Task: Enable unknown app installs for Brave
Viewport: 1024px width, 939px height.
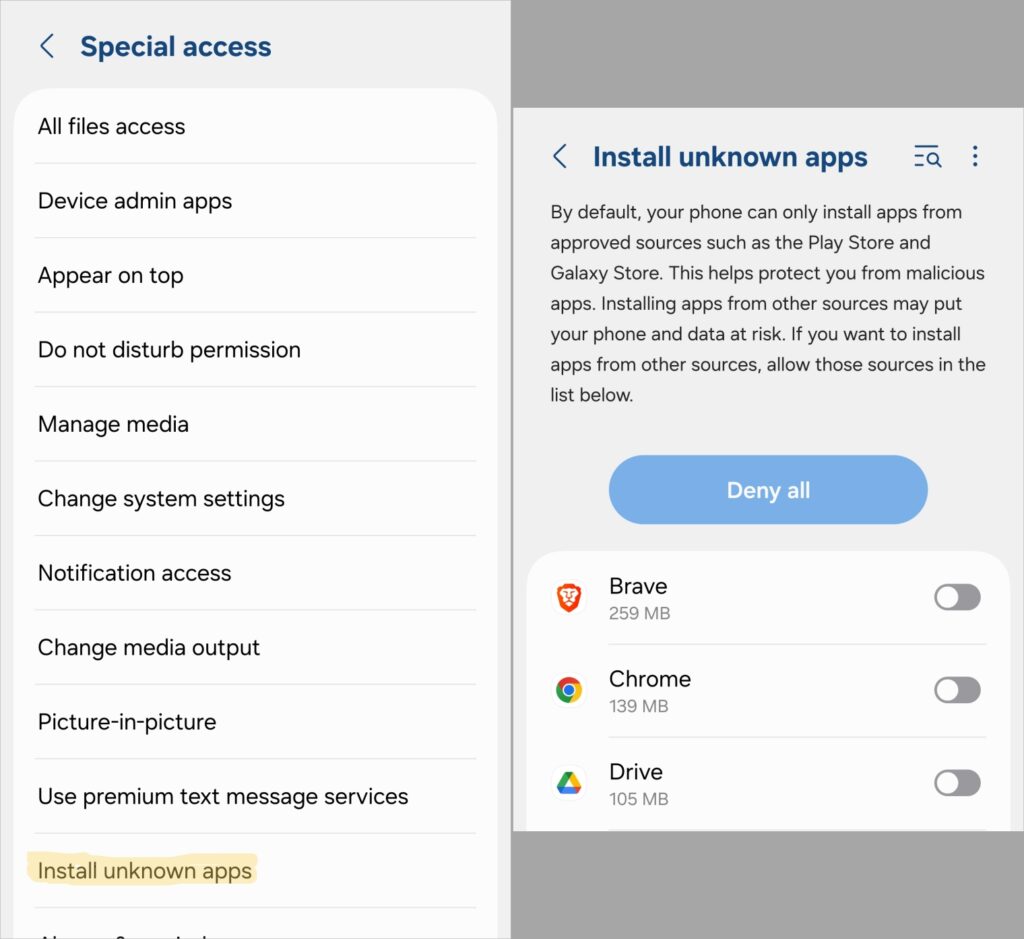Action: click(x=957, y=597)
